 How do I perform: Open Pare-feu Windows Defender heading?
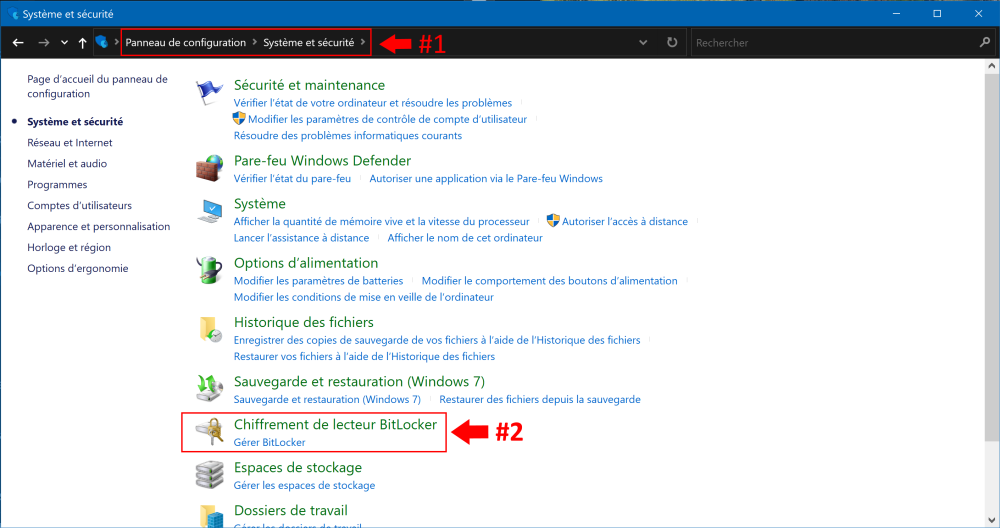pyautogui.click(x=322, y=161)
